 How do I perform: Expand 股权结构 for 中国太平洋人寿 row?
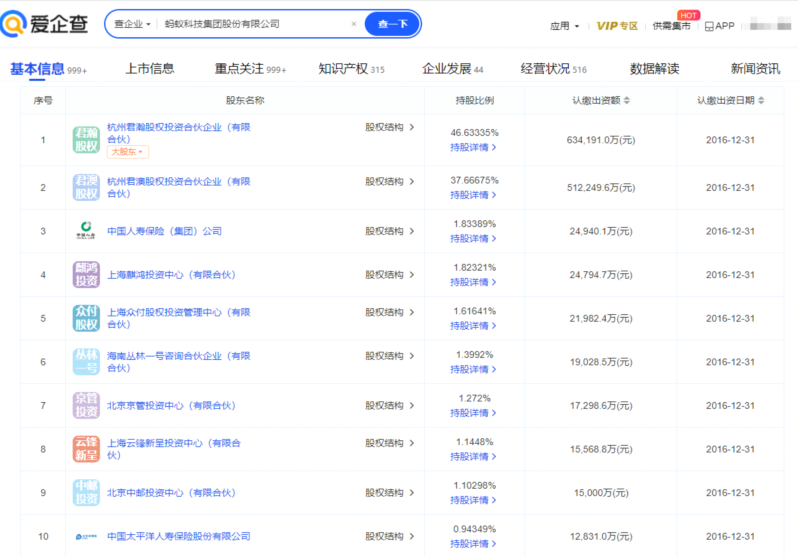[389, 536]
